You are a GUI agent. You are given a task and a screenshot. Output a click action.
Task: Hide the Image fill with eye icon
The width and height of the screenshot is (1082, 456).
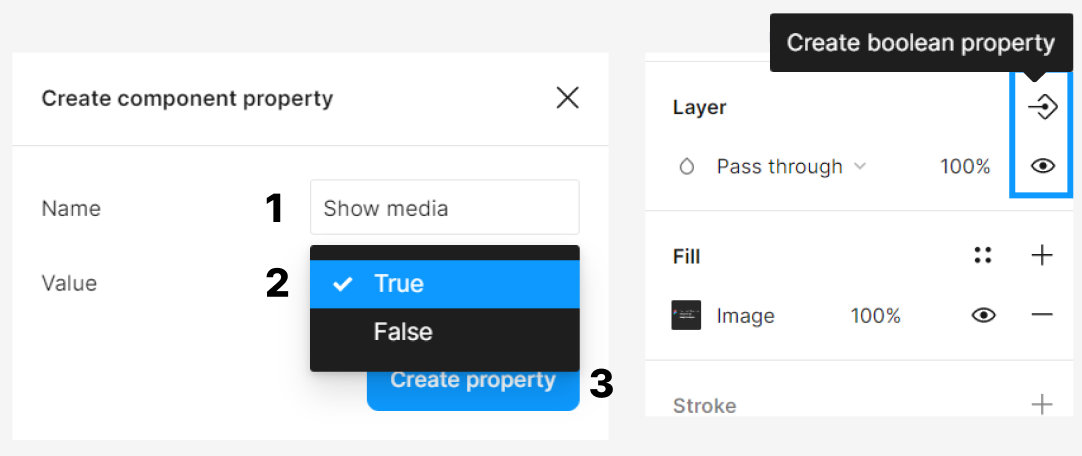point(984,316)
